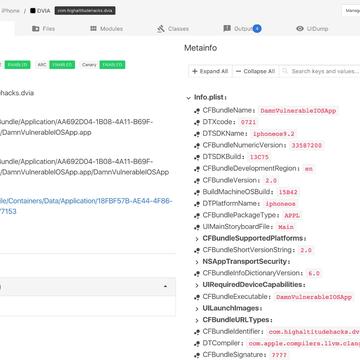Click the Files folder icon
The width and height of the screenshot is (360, 360).
pyautogui.click(x=35, y=29)
